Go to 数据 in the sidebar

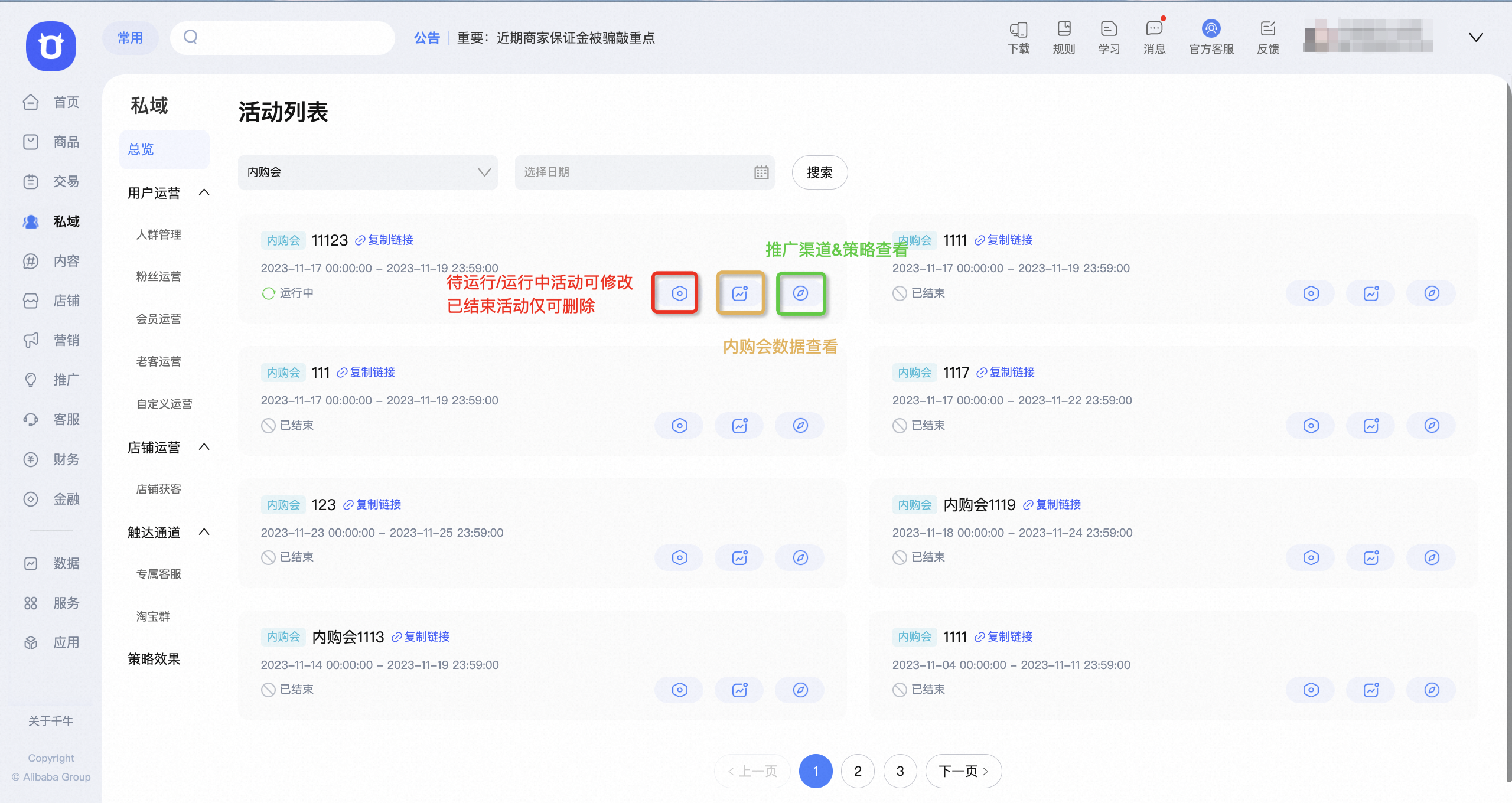point(51,563)
